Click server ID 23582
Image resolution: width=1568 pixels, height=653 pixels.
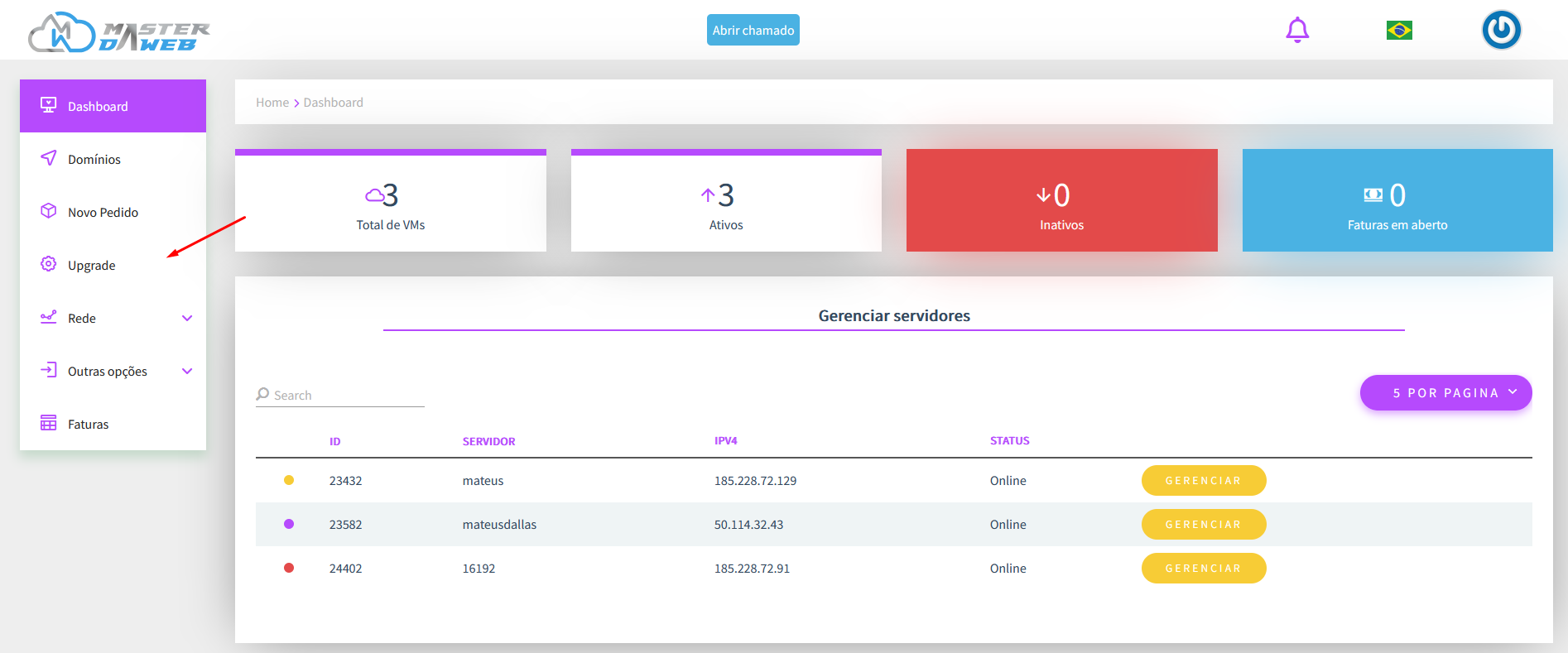[346, 525]
